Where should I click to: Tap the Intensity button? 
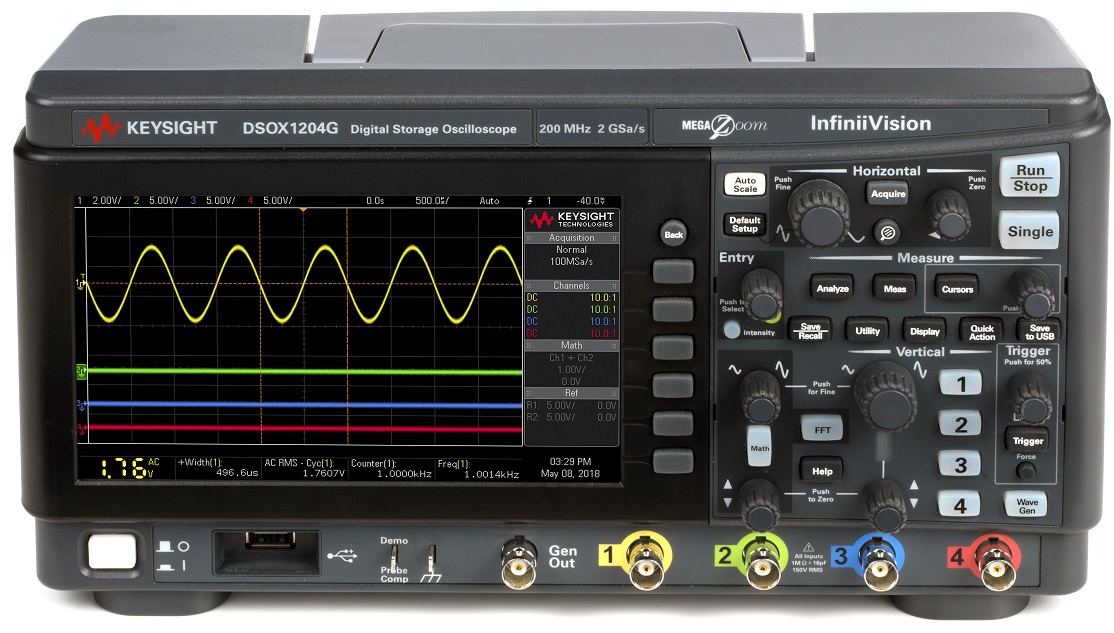point(731,330)
